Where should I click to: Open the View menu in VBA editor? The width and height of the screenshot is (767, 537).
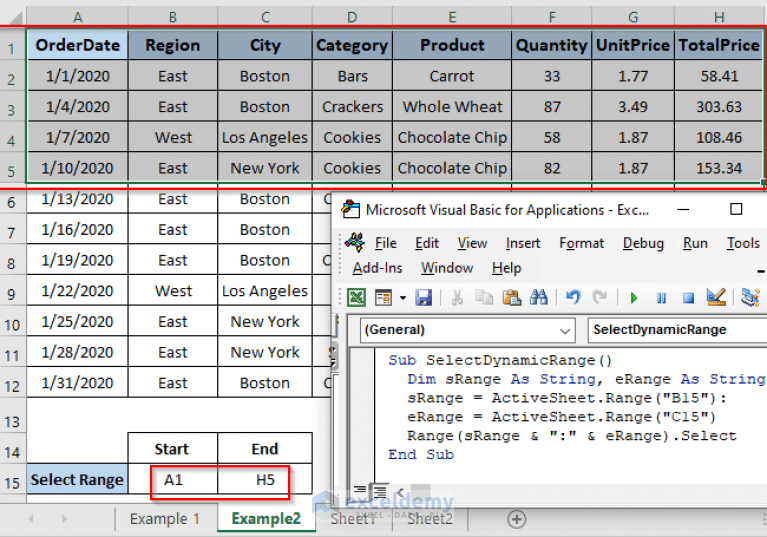[x=472, y=243]
